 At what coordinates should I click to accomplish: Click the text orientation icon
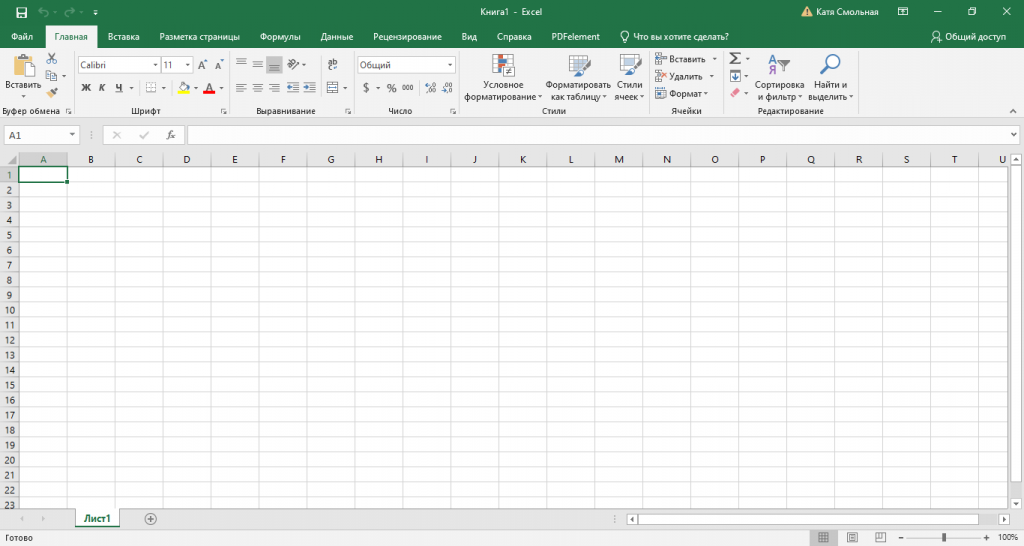pos(293,65)
